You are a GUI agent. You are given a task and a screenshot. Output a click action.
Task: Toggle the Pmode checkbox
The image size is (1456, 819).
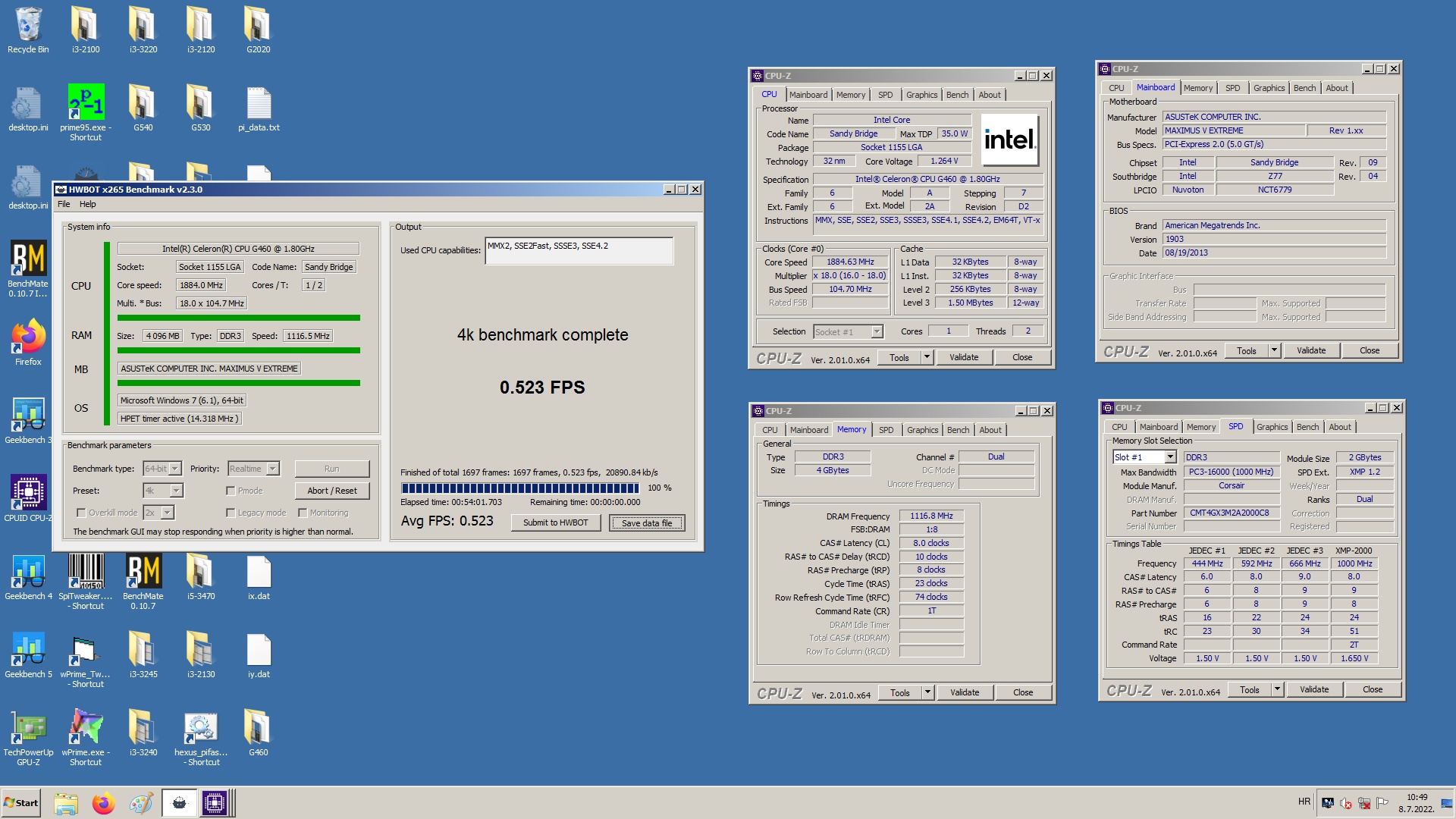point(231,491)
